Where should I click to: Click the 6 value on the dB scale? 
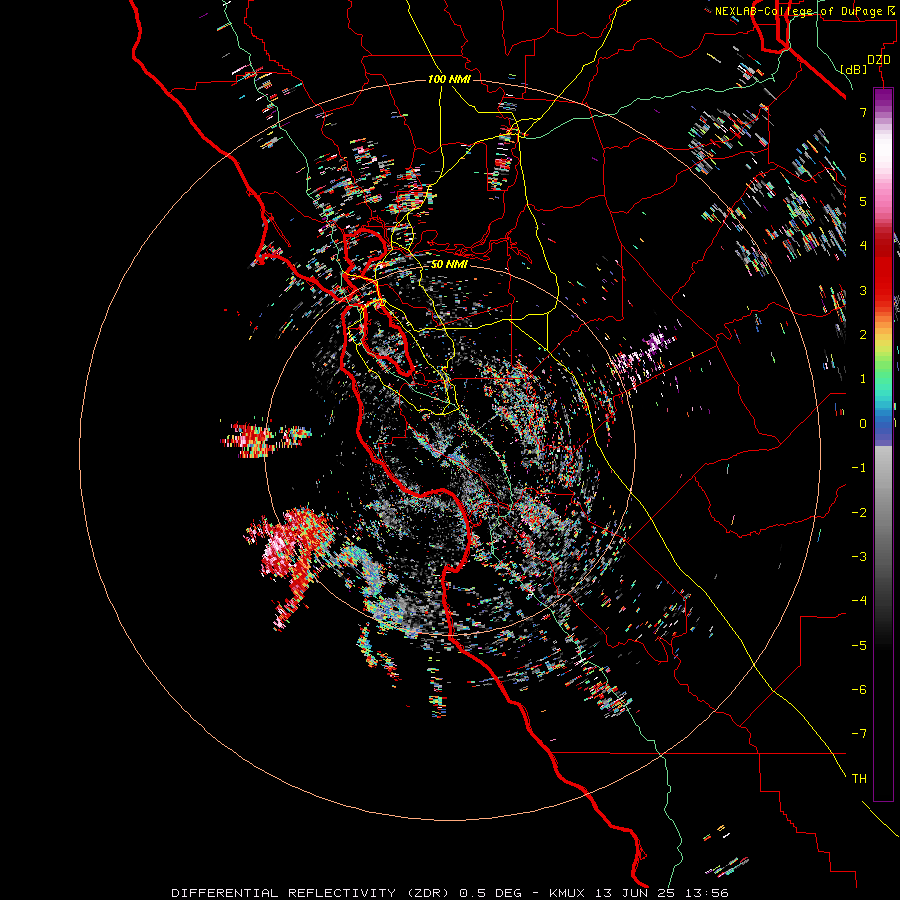point(863,157)
